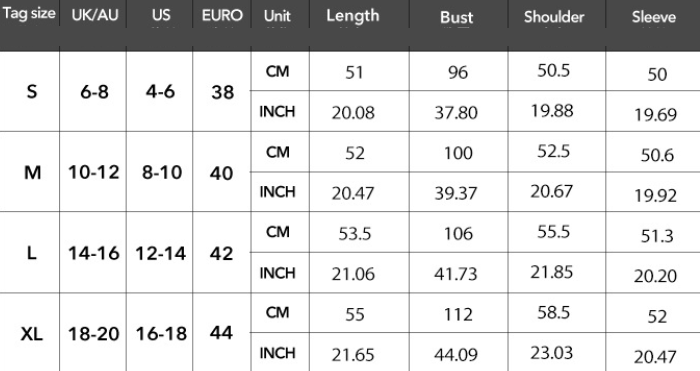Click the Tag size column header

tap(29, 13)
